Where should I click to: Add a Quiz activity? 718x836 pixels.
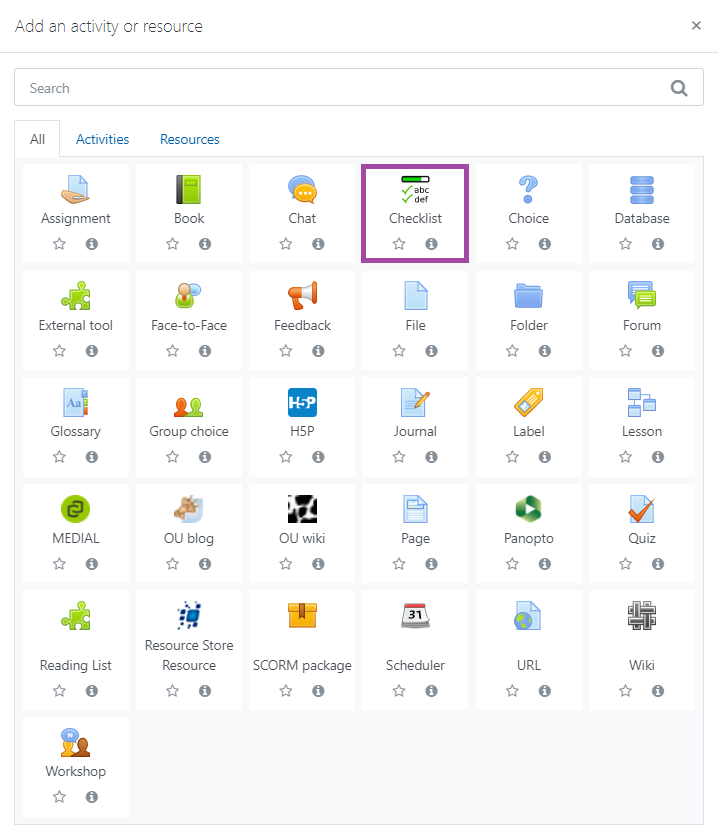[x=641, y=521]
